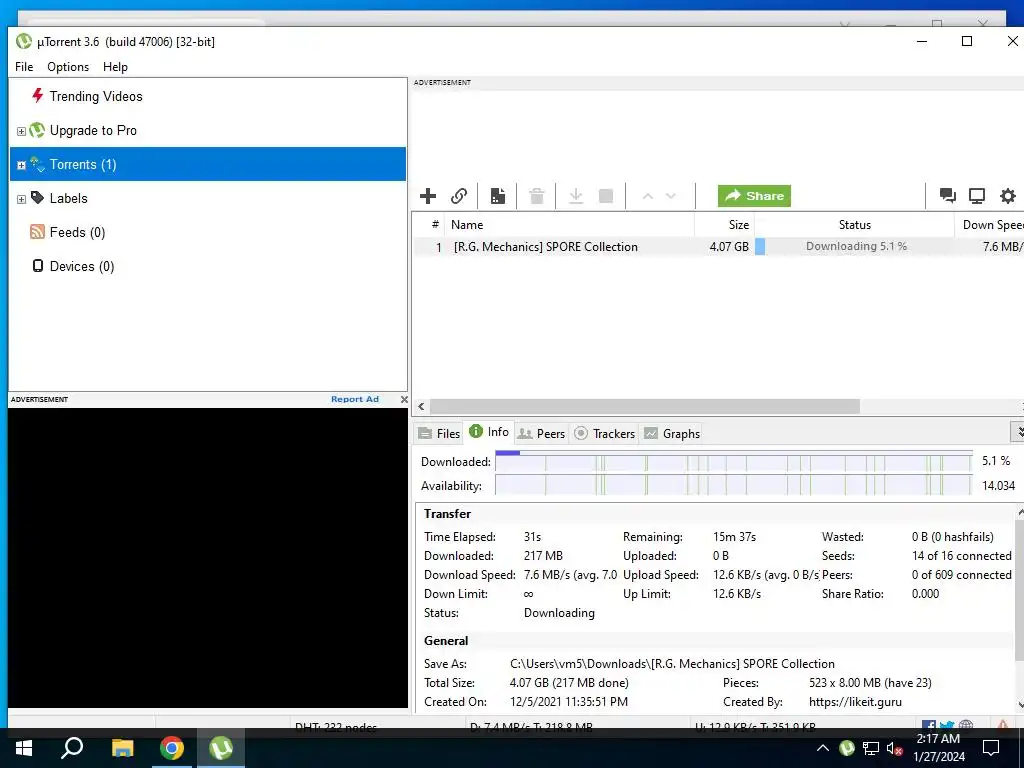Click the Trending Videos lightning icon
Viewport: 1024px width, 768px height.
[37, 96]
